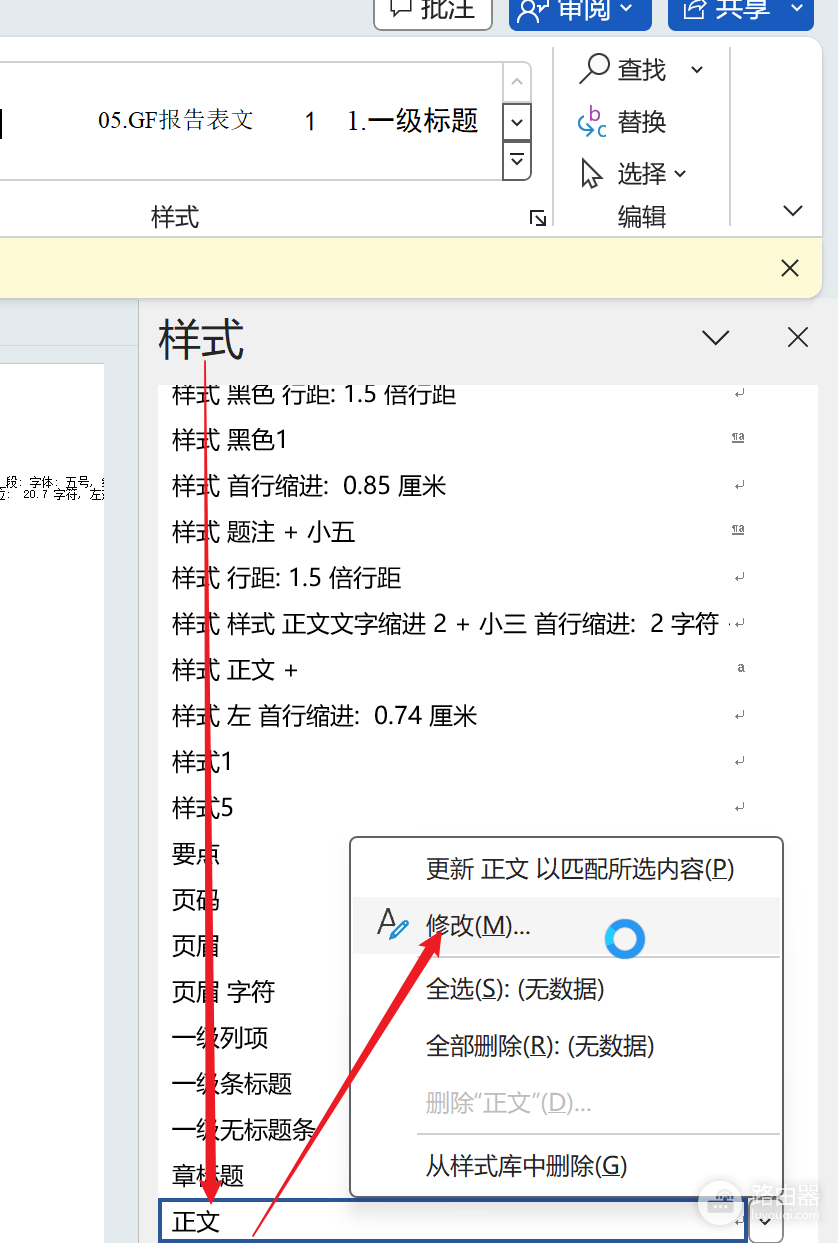Apply the 1.一级标题 gallery style
The height and width of the screenshot is (1243, 838).
(x=413, y=121)
